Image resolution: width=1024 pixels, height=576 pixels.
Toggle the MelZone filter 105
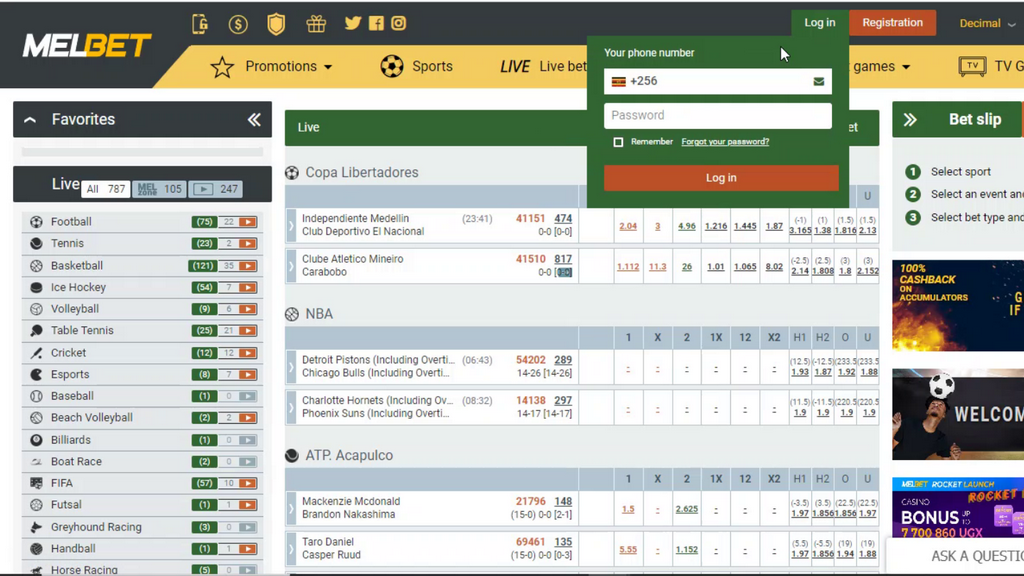160,189
